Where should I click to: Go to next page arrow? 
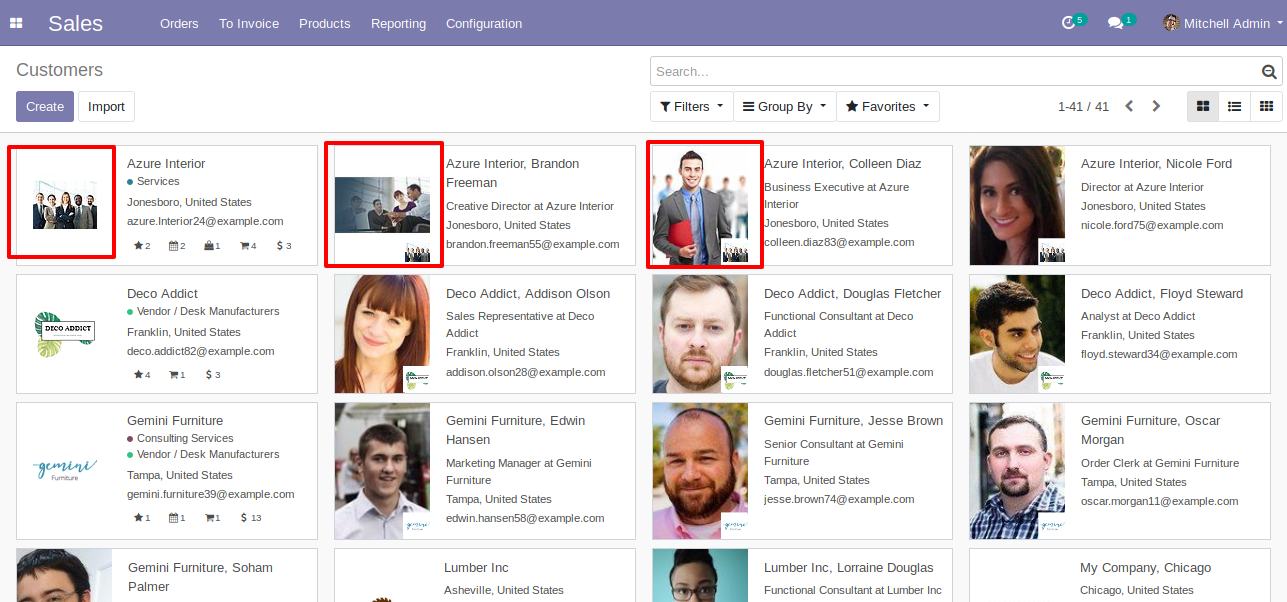point(1157,106)
